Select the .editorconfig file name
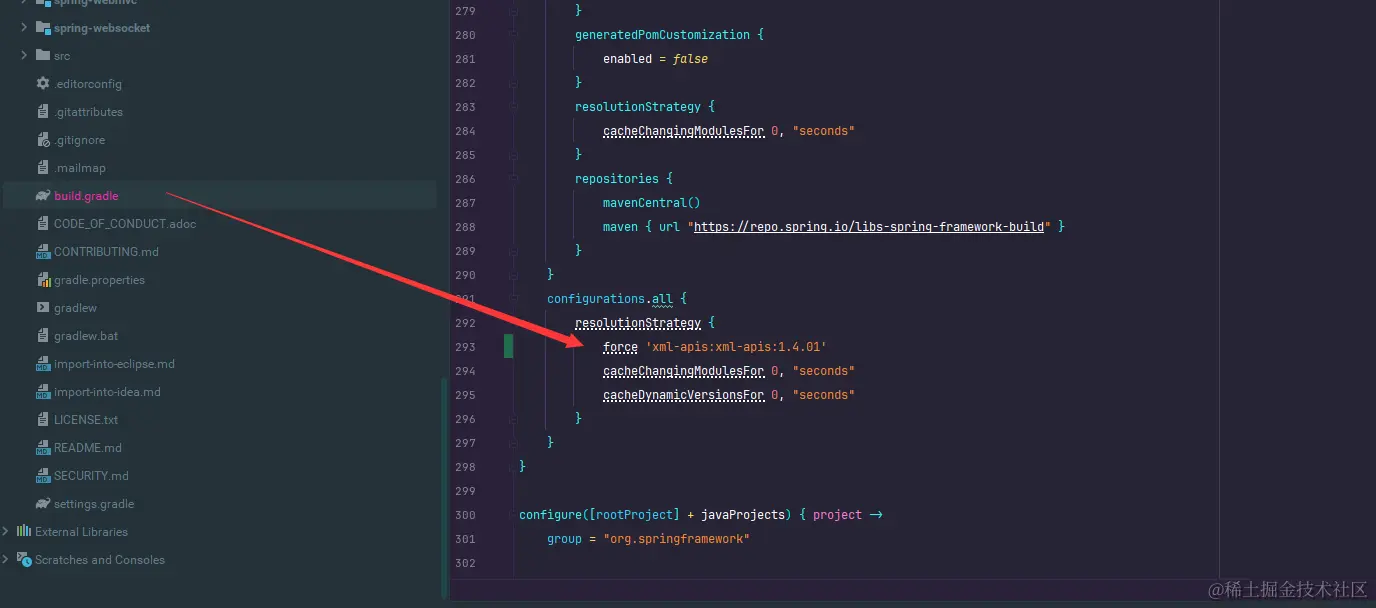The image size is (1376, 608). coord(88,84)
